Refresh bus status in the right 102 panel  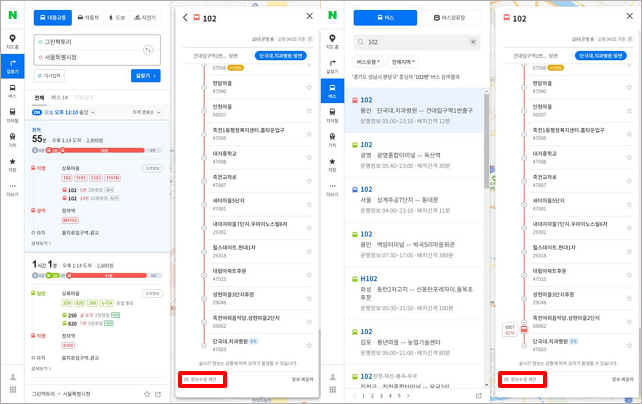tap(630, 39)
